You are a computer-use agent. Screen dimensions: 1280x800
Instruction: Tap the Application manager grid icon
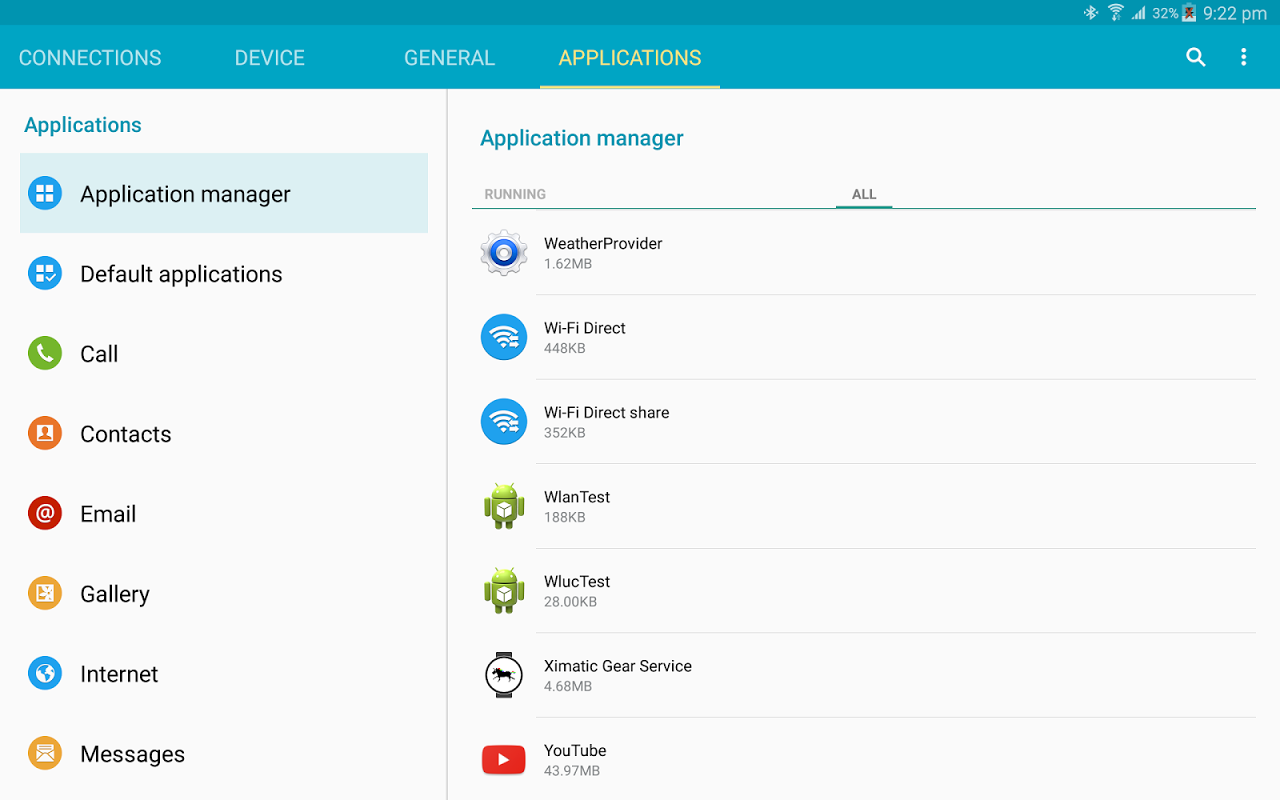pos(45,193)
